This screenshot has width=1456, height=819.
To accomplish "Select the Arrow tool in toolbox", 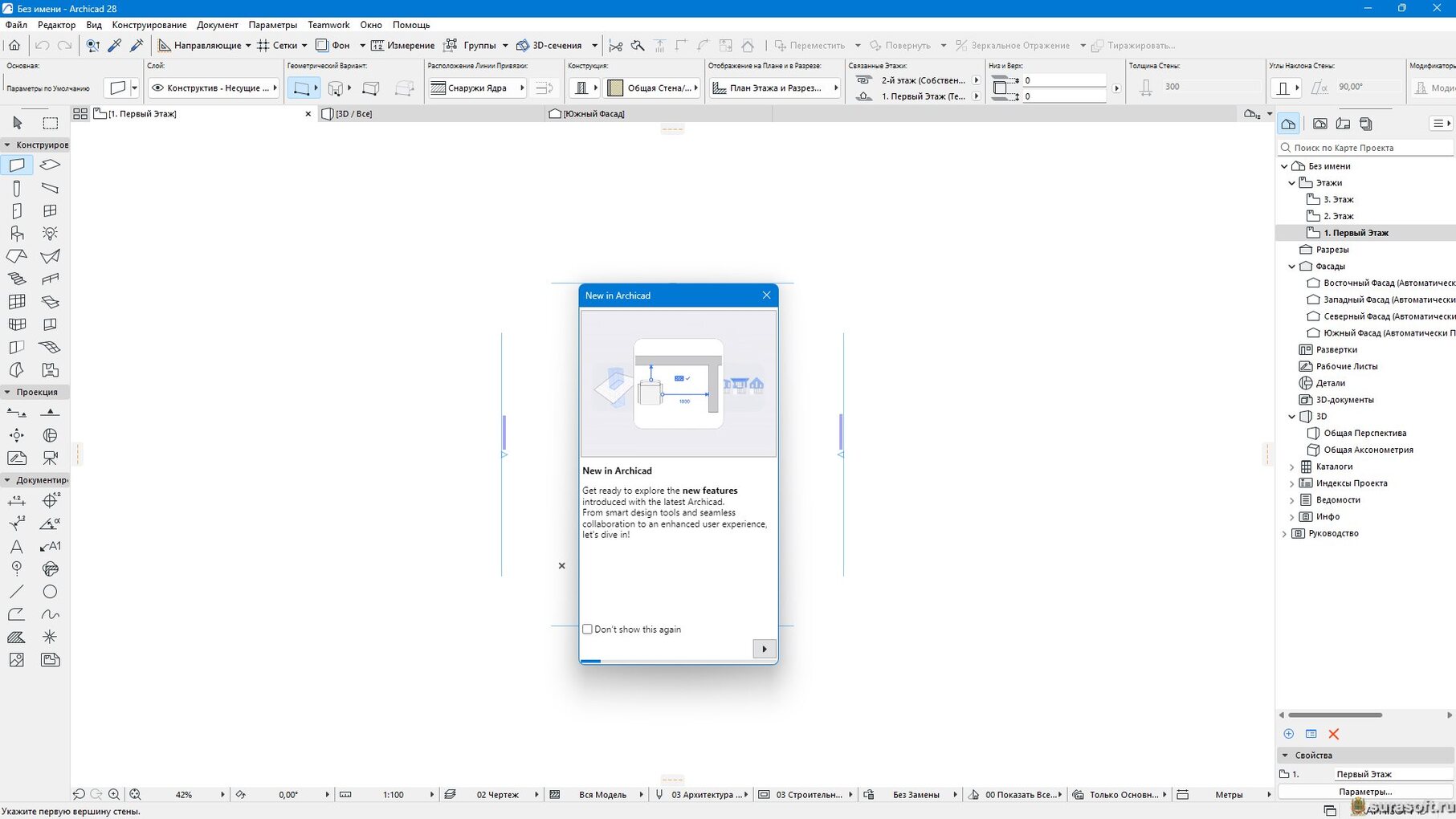I will (x=17, y=123).
